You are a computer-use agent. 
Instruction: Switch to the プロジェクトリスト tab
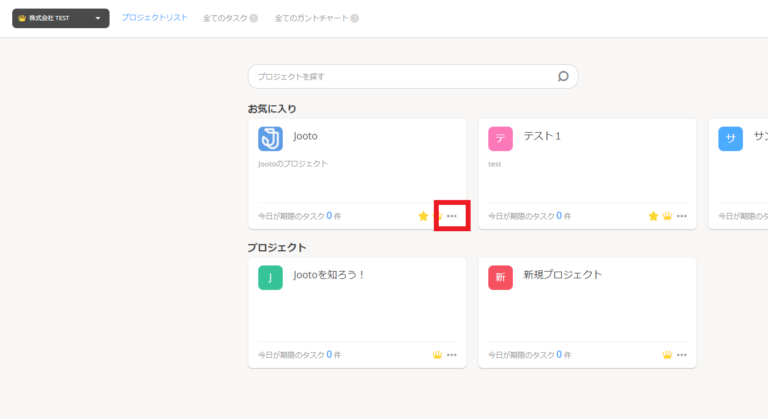pos(154,18)
